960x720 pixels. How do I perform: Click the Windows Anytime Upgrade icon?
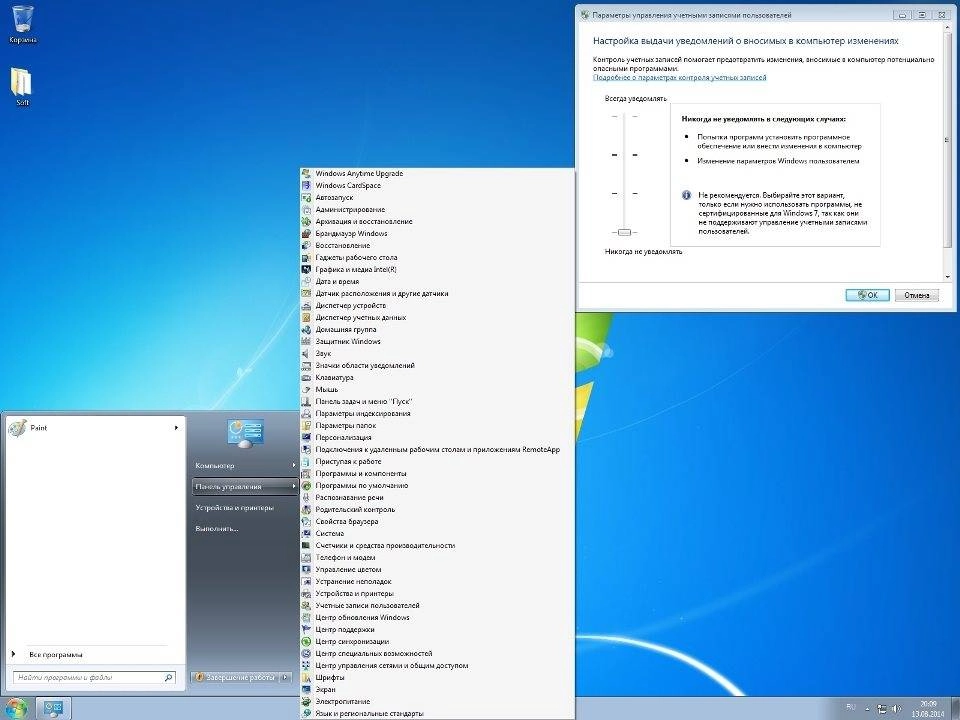pyautogui.click(x=306, y=173)
